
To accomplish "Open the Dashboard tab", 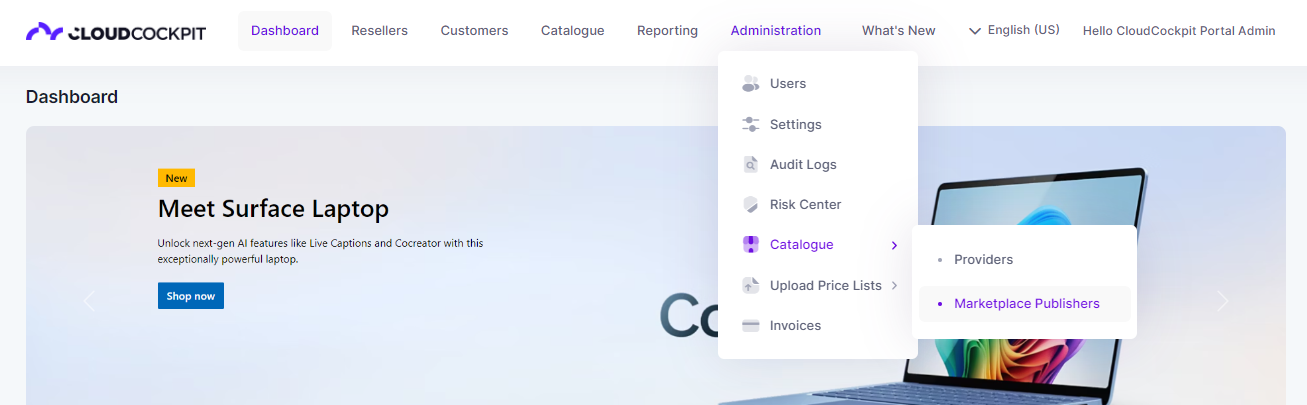I will click(x=285, y=31).
